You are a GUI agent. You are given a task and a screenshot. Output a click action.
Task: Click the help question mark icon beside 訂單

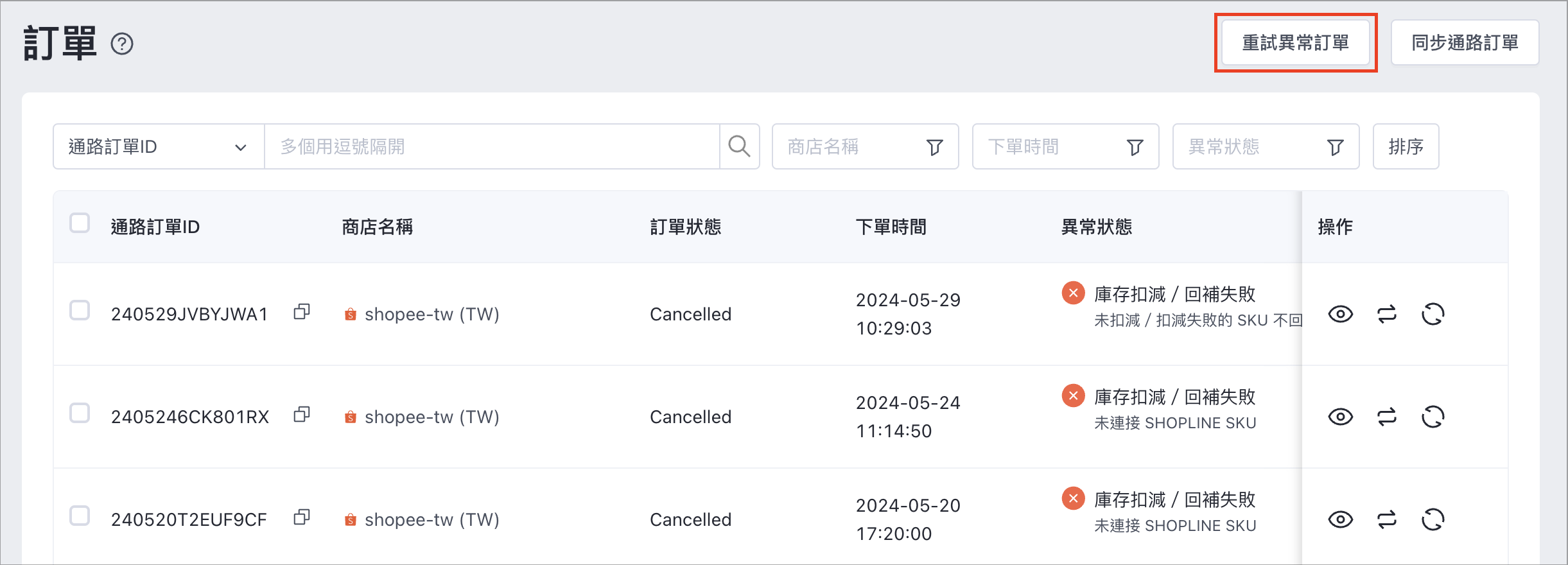[x=122, y=44]
